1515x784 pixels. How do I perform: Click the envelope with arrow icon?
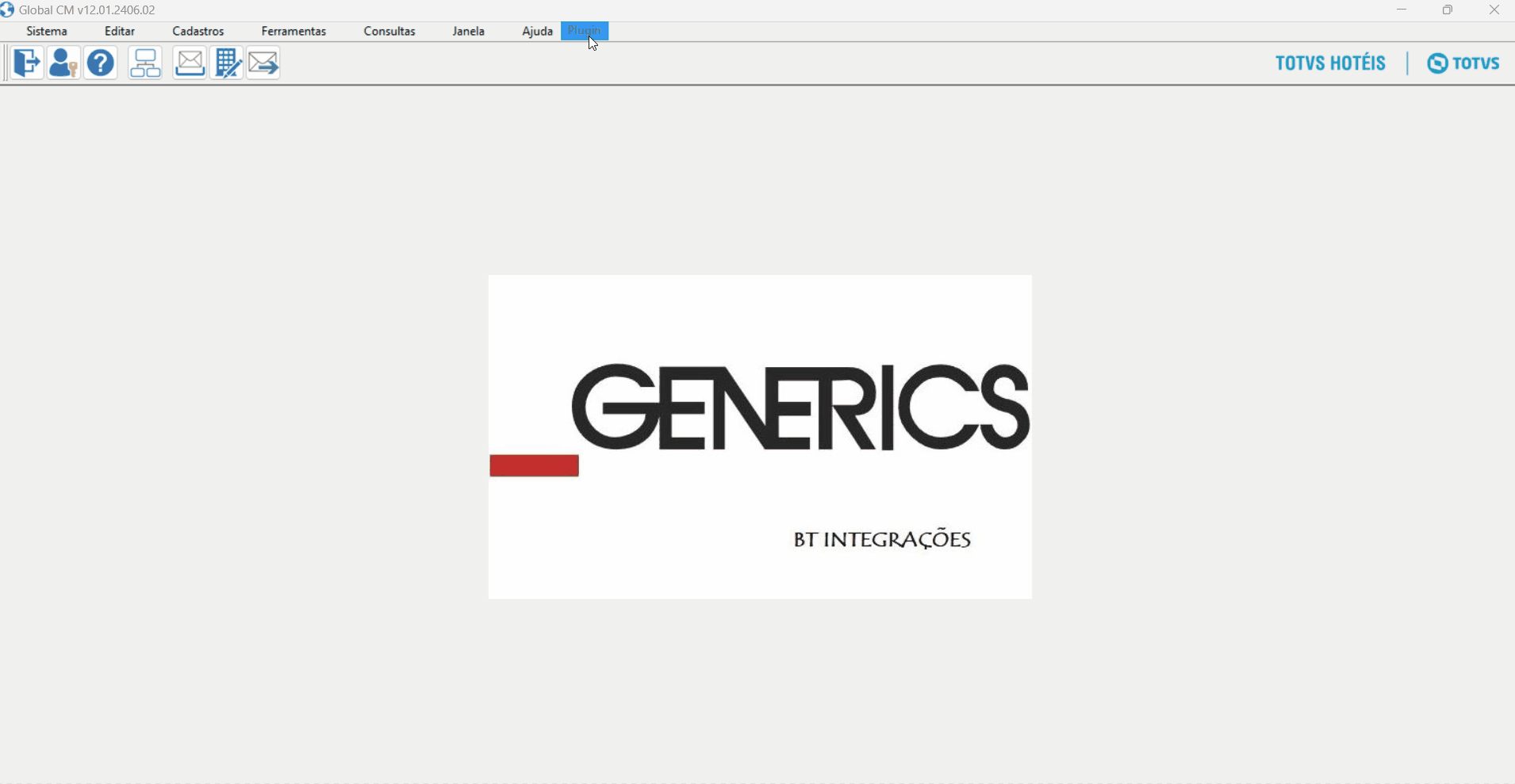(263, 63)
